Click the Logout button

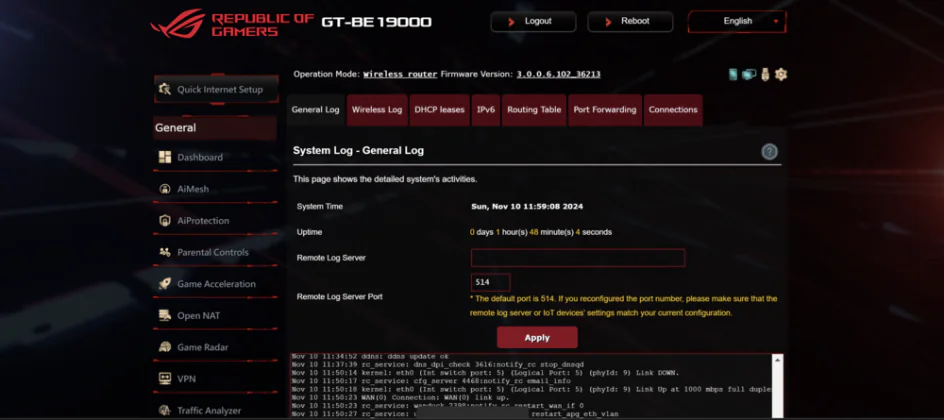coord(533,21)
